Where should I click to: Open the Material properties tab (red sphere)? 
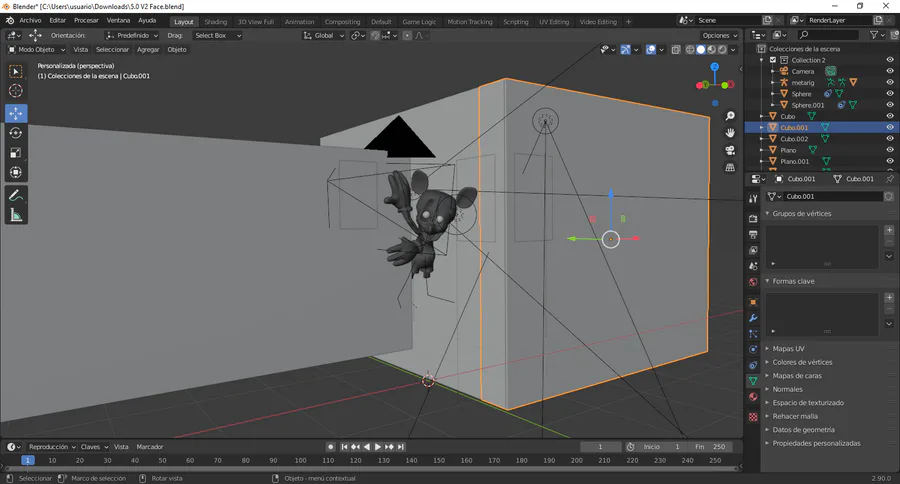[753, 397]
